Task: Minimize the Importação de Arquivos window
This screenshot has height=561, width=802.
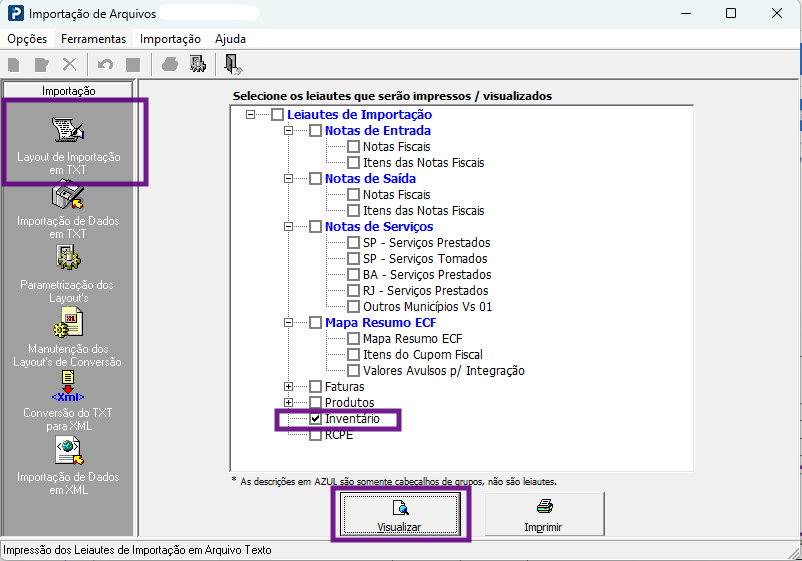Action: click(x=686, y=13)
